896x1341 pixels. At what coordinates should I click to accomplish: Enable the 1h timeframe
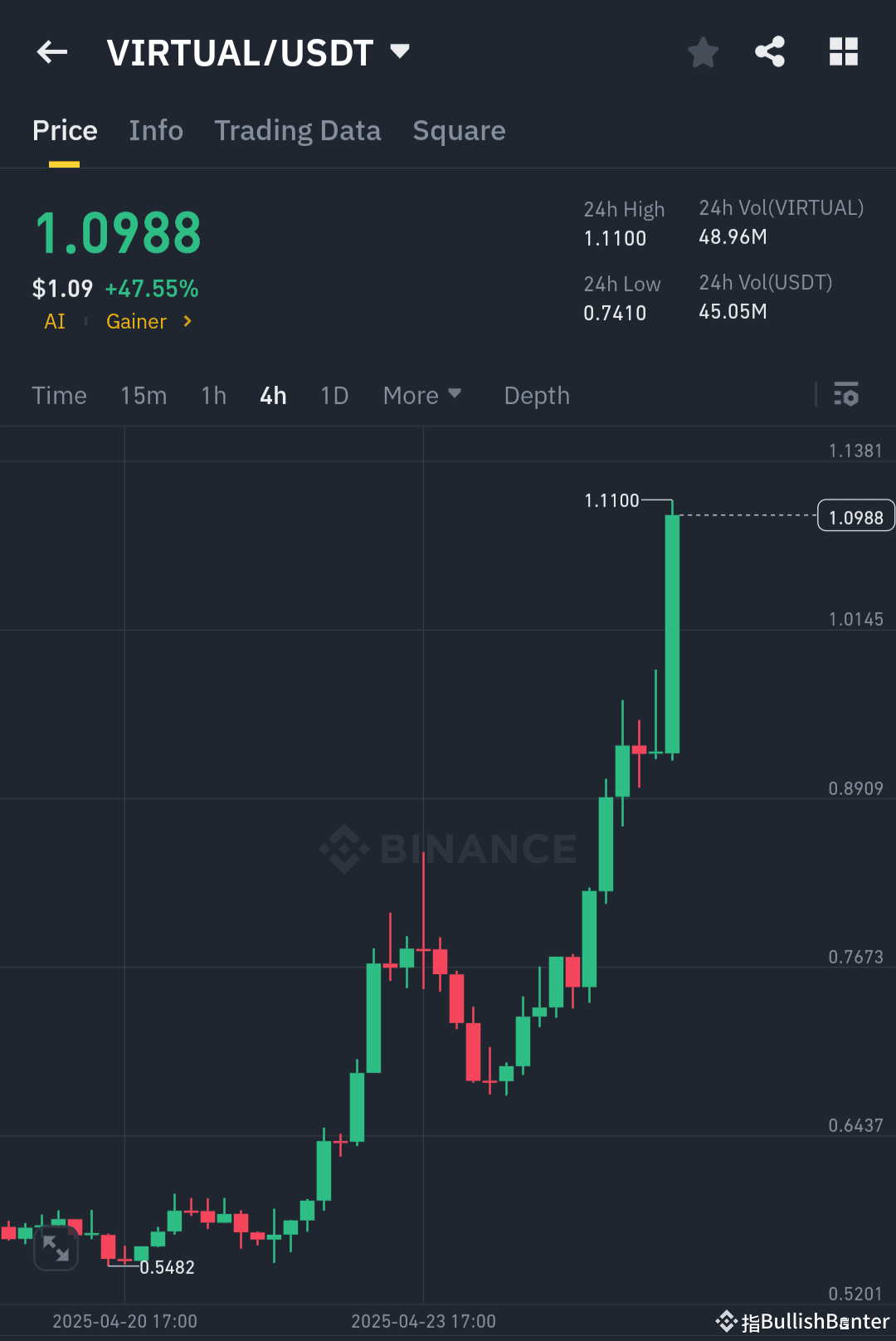(x=213, y=396)
